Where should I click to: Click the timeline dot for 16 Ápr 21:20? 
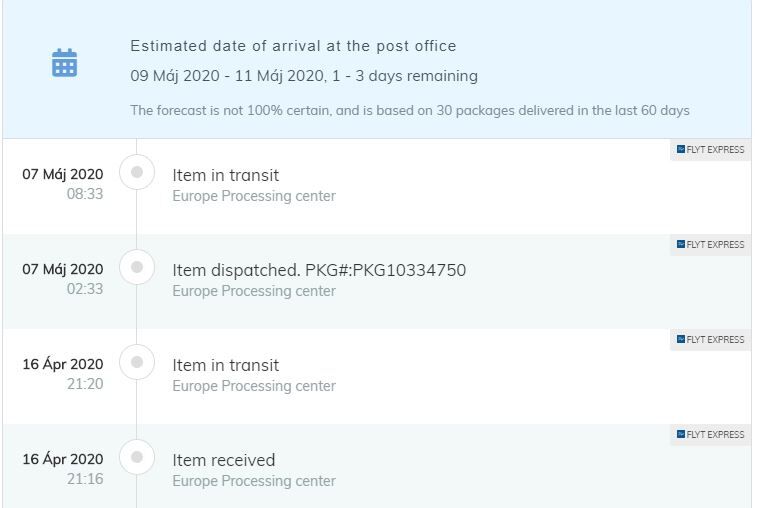pos(137,362)
